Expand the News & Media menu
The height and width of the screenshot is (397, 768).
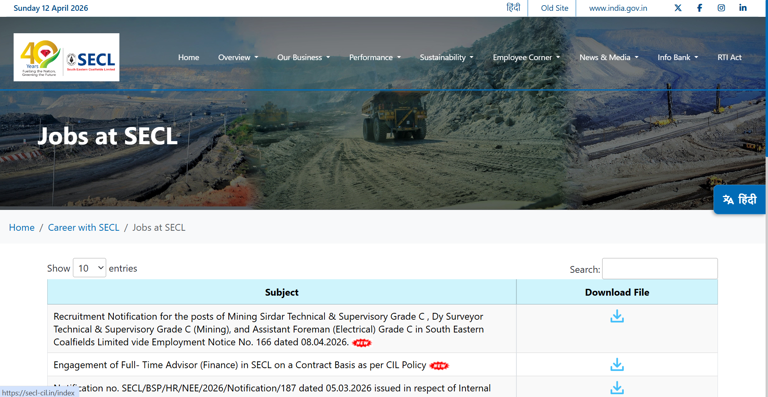[609, 57]
